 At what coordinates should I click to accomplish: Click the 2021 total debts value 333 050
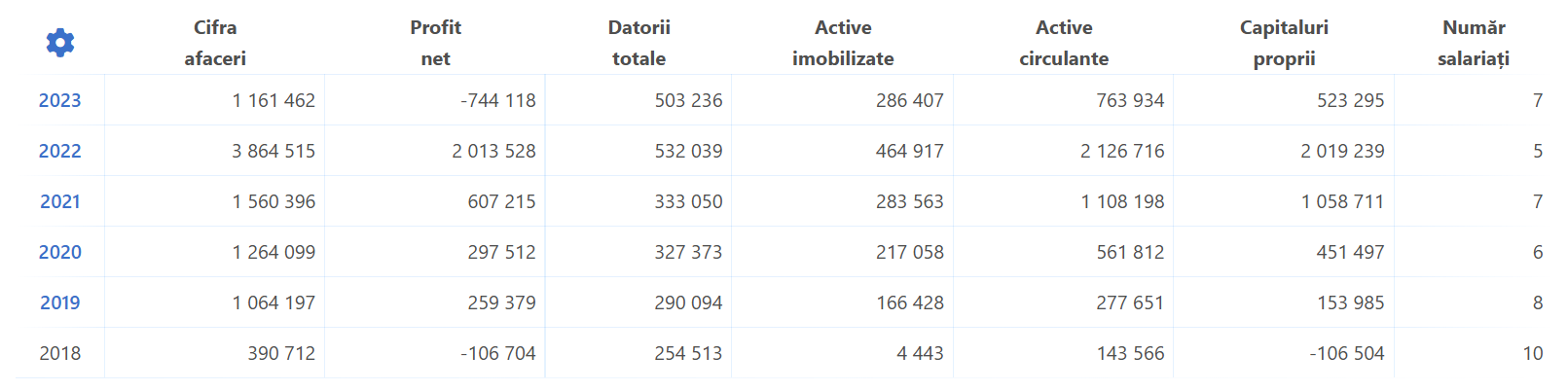point(688,201)
